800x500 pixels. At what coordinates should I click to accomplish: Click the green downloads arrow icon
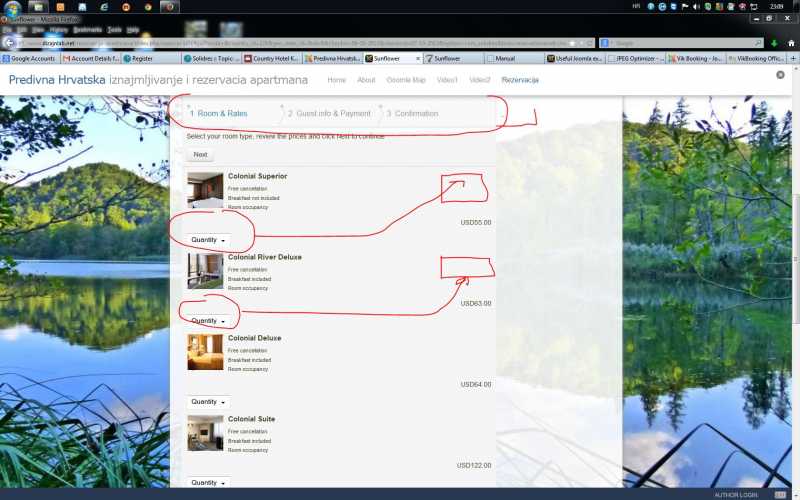click(x=774, y=43)
